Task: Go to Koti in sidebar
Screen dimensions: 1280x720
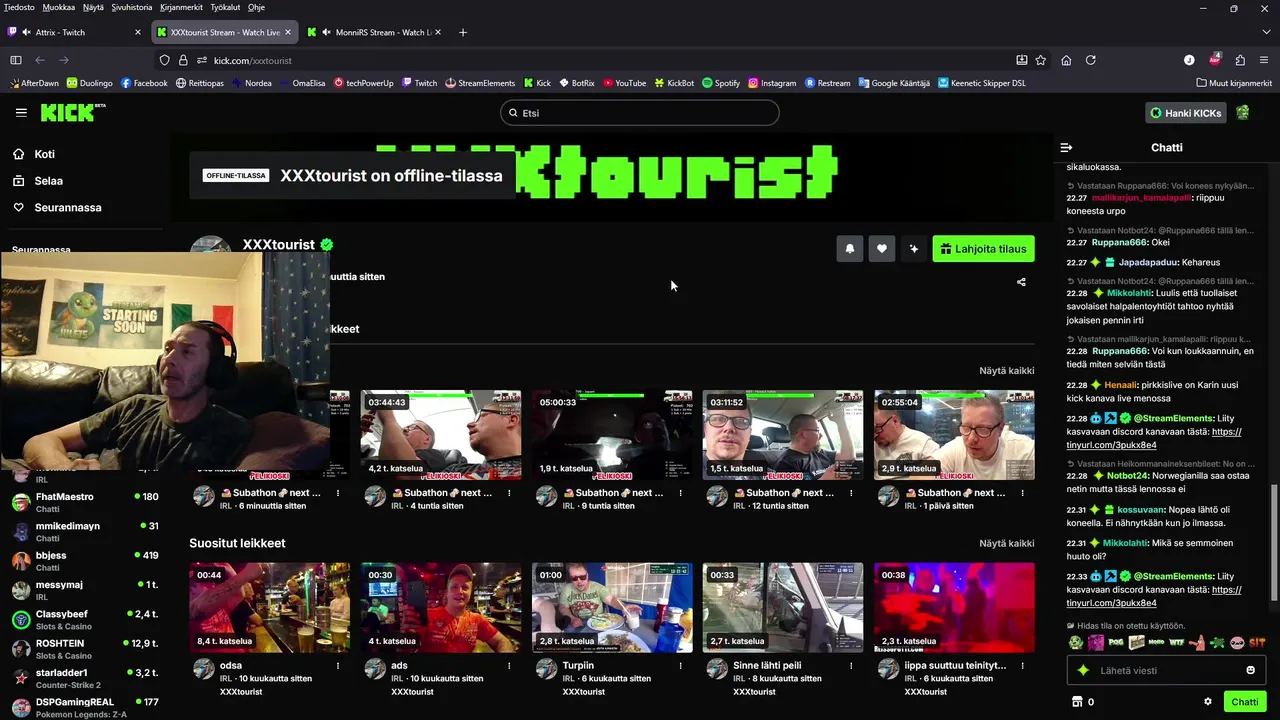Action: pos(44,154)
